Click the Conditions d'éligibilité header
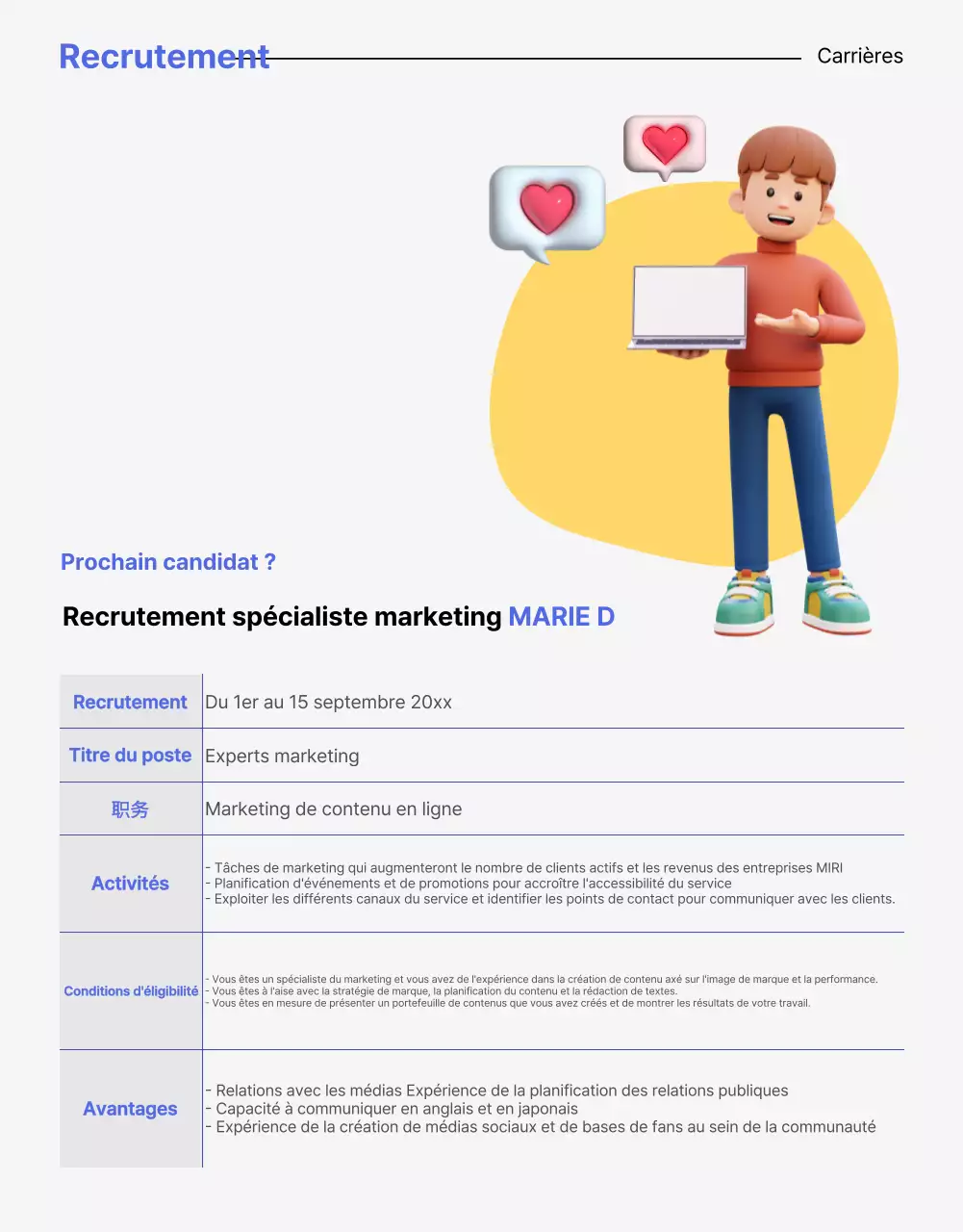This screenshot has width=963, height=1232. [130, 991]
